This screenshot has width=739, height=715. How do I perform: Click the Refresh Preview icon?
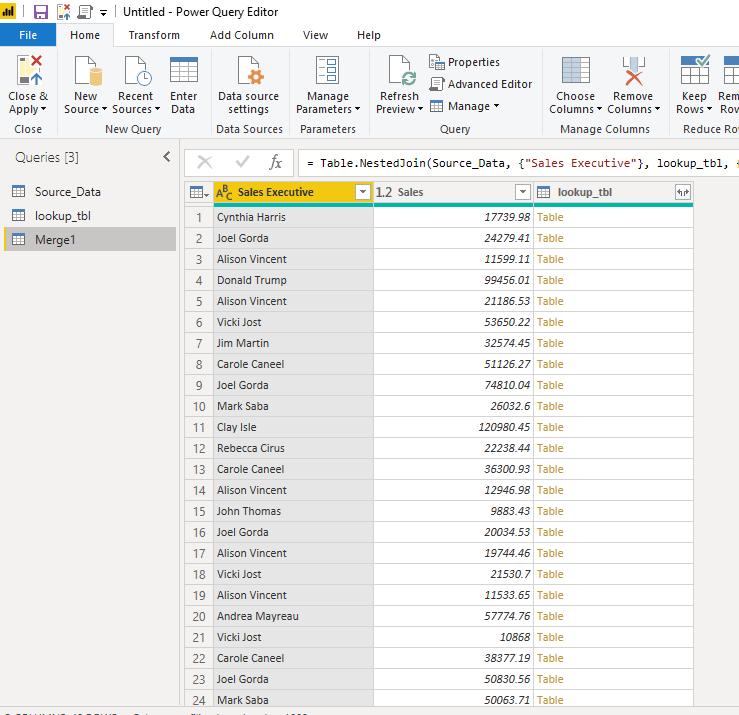tap(402, 71)
